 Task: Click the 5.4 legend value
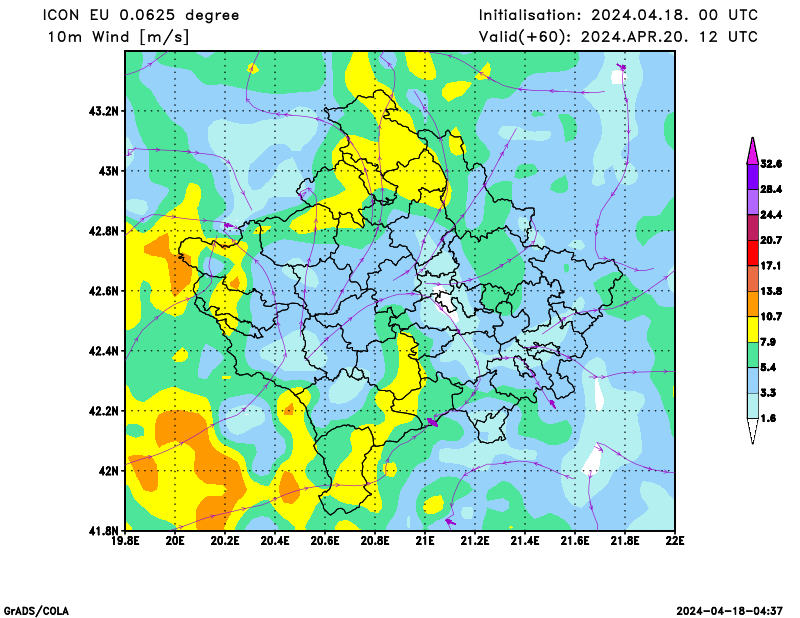click(768, 367)
